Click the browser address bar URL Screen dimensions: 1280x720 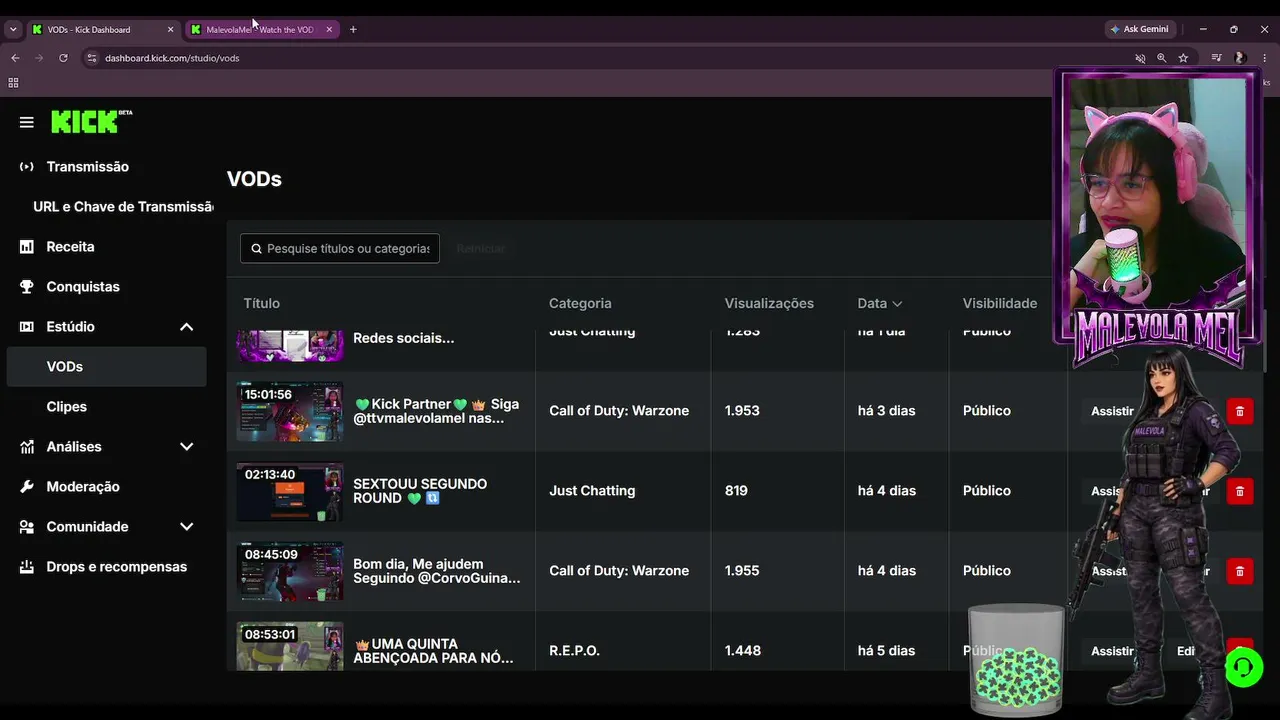pos(172,58)
